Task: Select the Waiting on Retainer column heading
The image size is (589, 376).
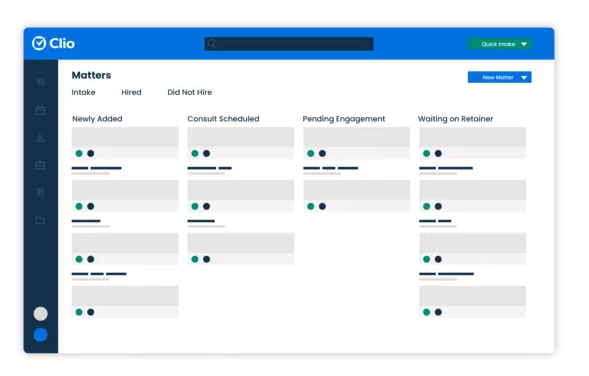Action: pyautogui.click(x=455, y=119)
